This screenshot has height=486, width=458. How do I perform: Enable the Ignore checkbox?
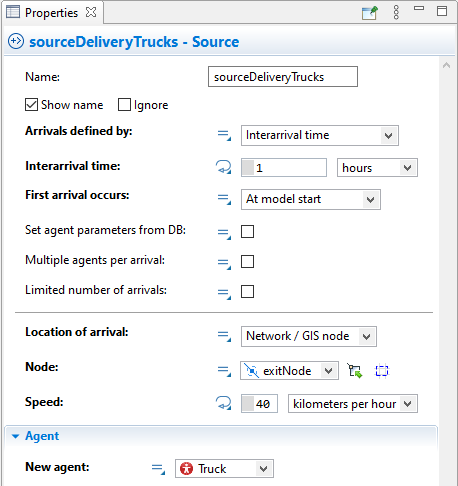[124, 105]
